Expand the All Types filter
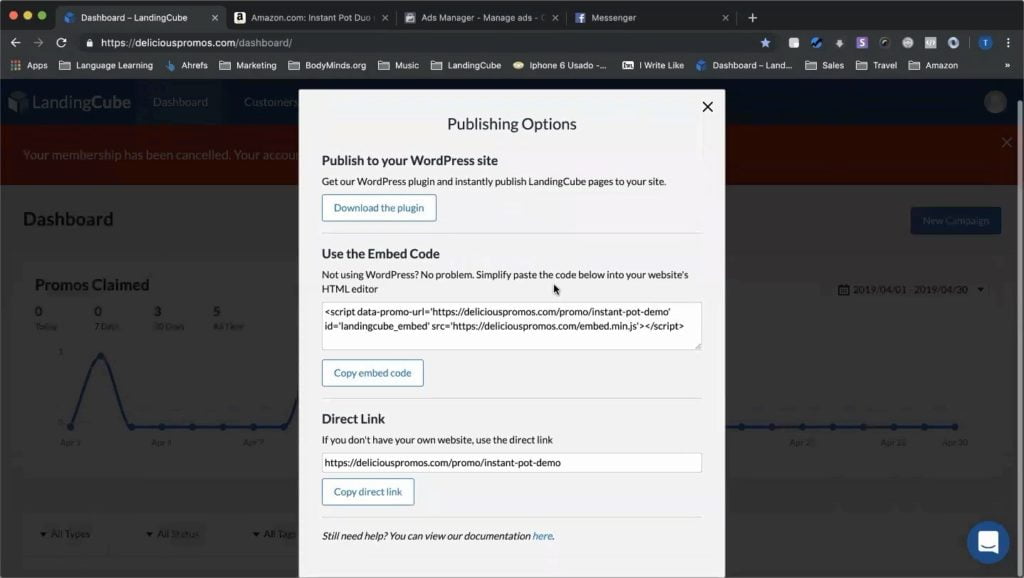The image size is (1024, 578). point(65,534)
